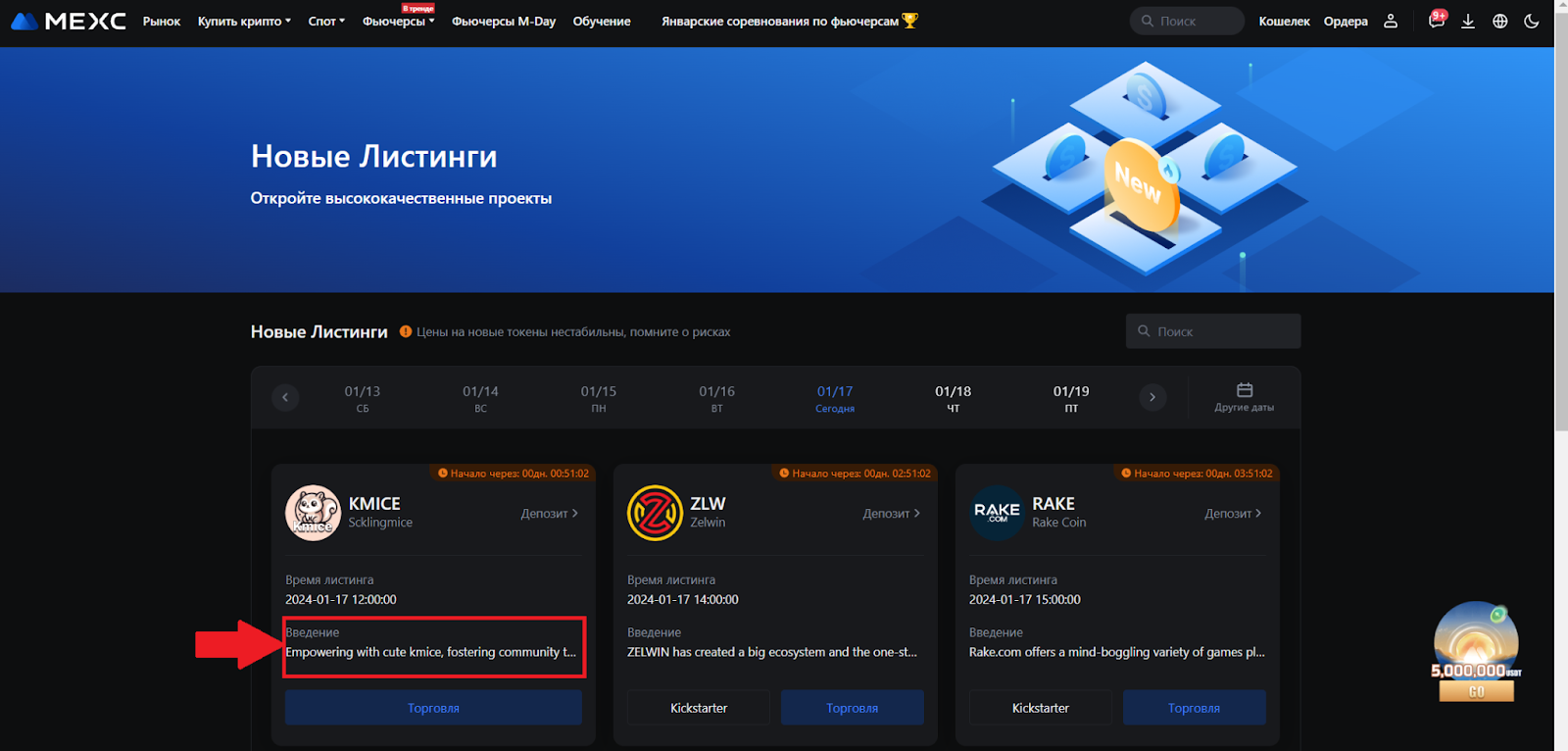Select the RAKE coin token logo
The height and width of the screenshot is (751, 1568).
point(997,513)
